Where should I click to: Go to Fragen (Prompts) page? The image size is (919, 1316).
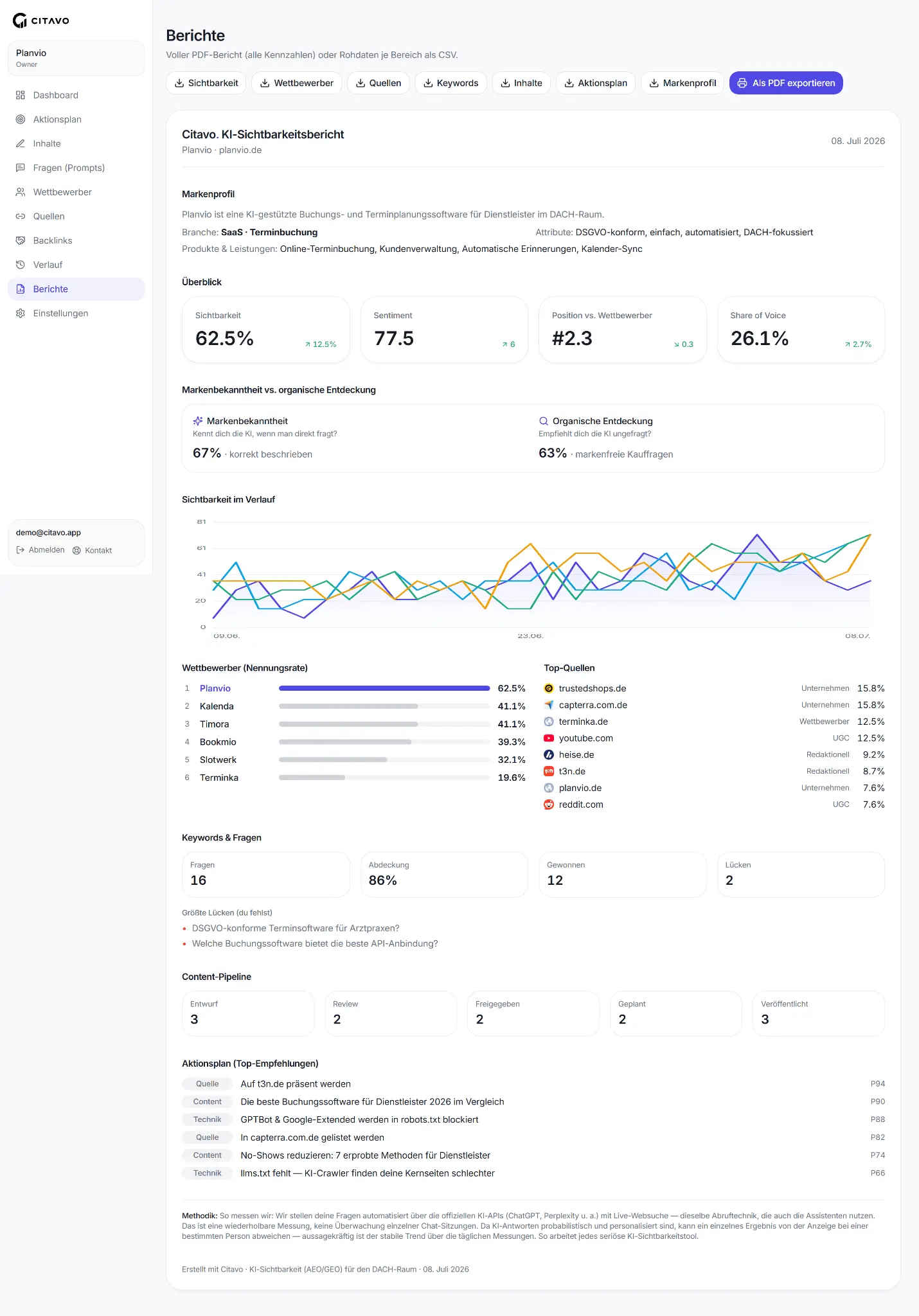point(76,168)
